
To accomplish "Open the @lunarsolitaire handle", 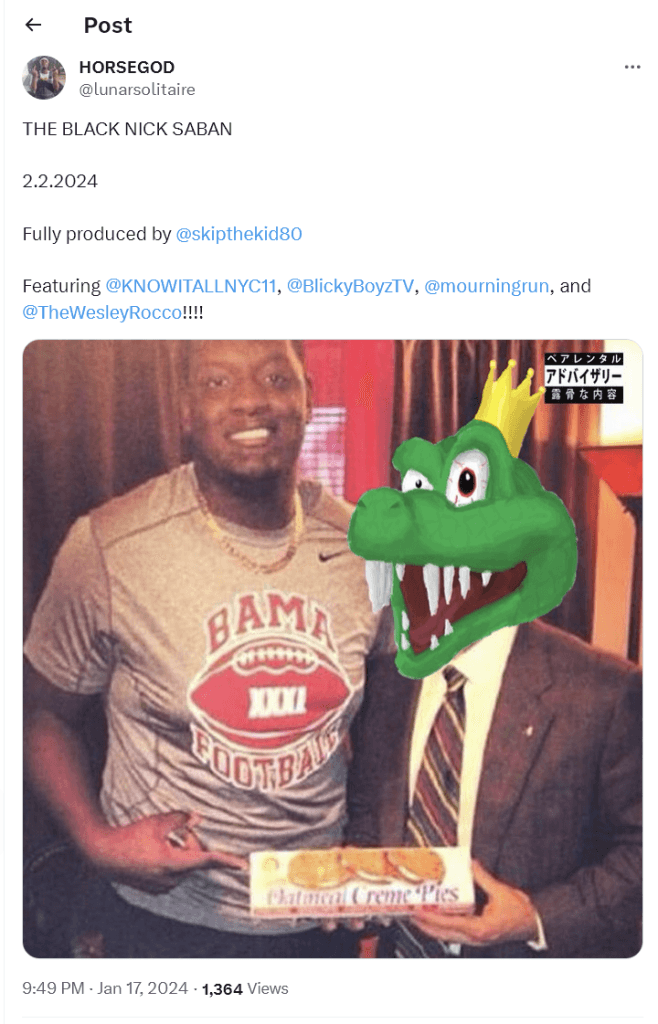I will [137, 89].
